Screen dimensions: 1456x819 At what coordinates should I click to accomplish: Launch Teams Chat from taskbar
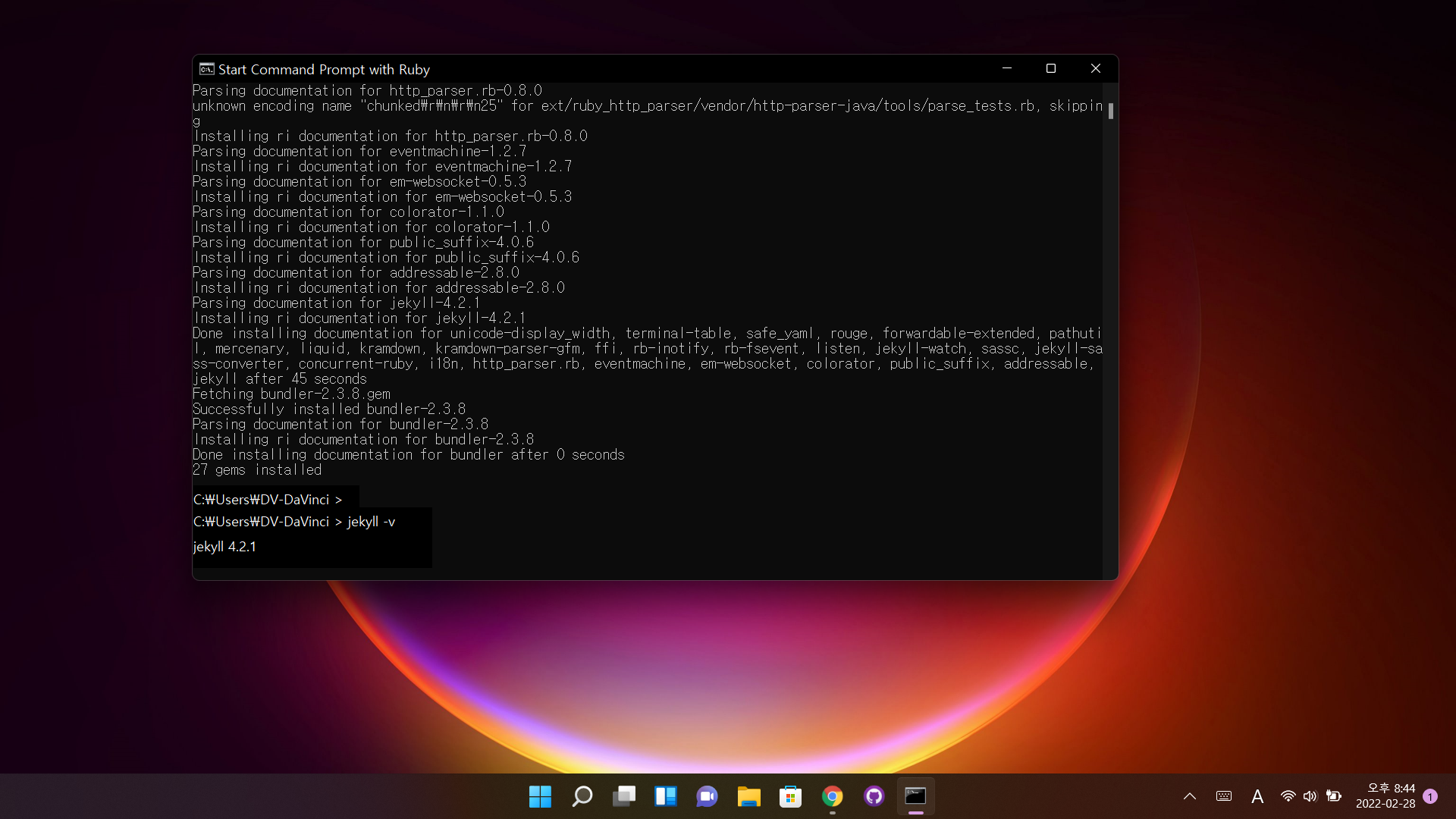point(707,796)
